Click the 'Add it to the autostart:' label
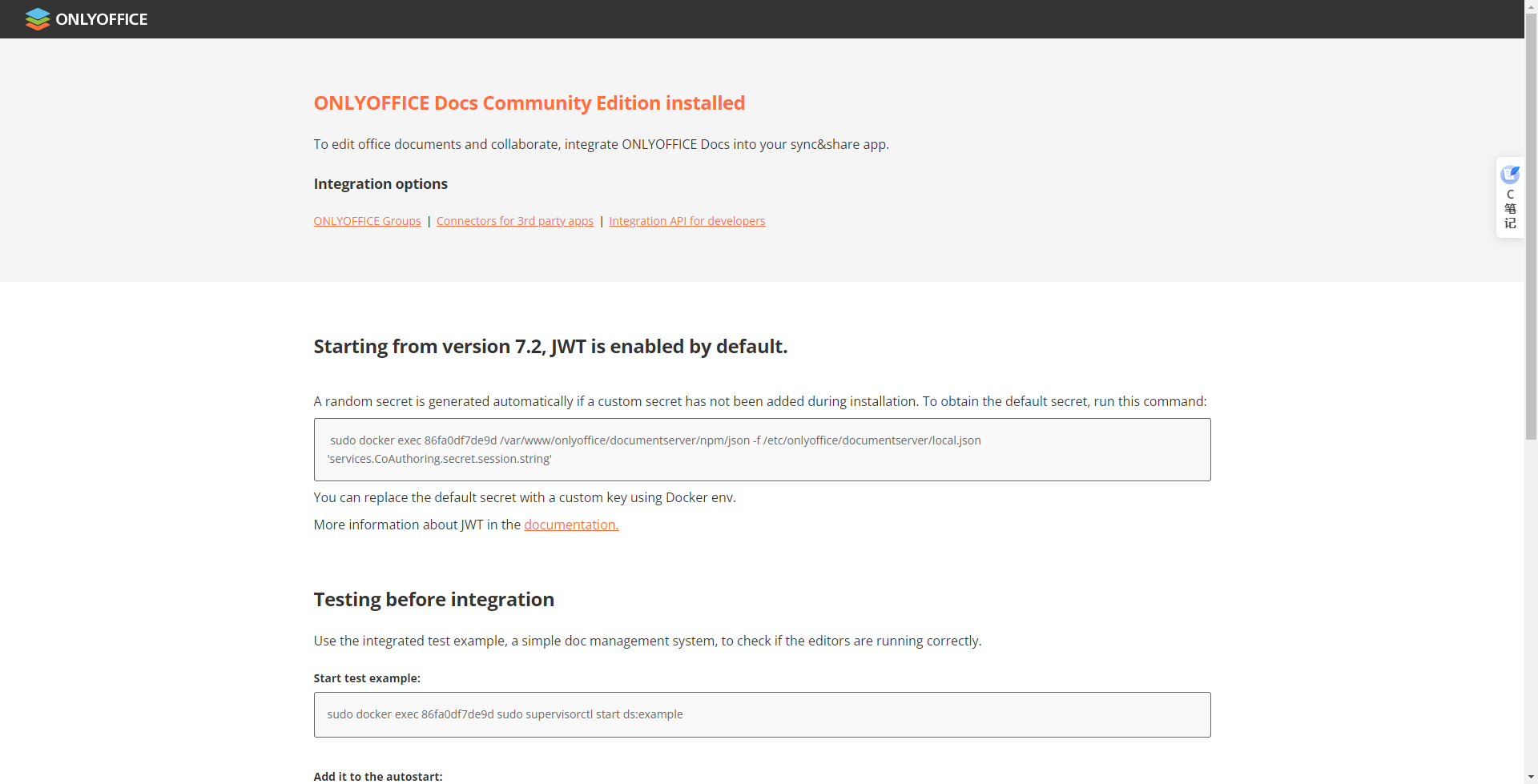This screenshot has height=784, width=1538. pos(377,777)
